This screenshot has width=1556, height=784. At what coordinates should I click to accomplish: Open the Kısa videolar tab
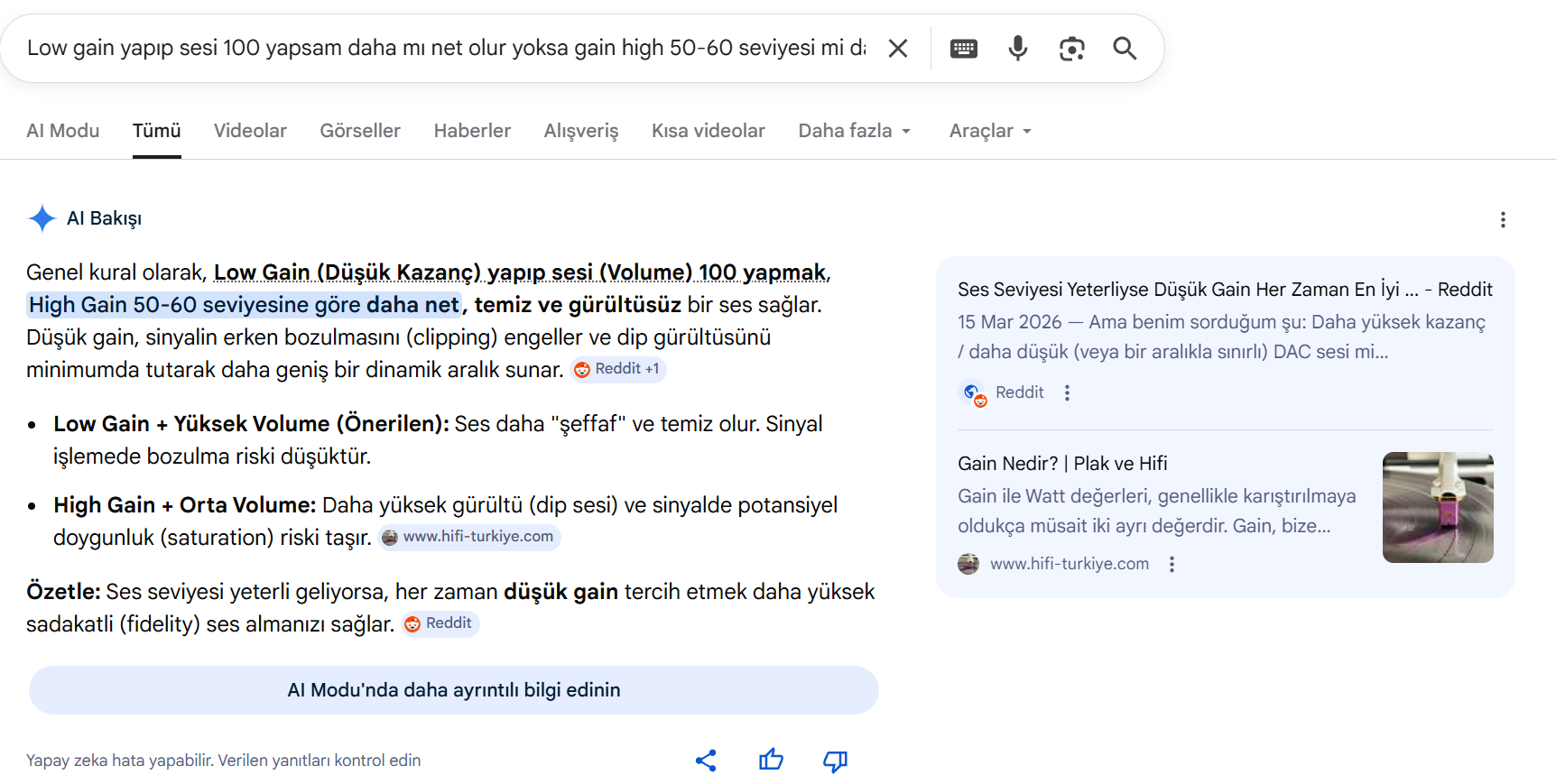709,131
